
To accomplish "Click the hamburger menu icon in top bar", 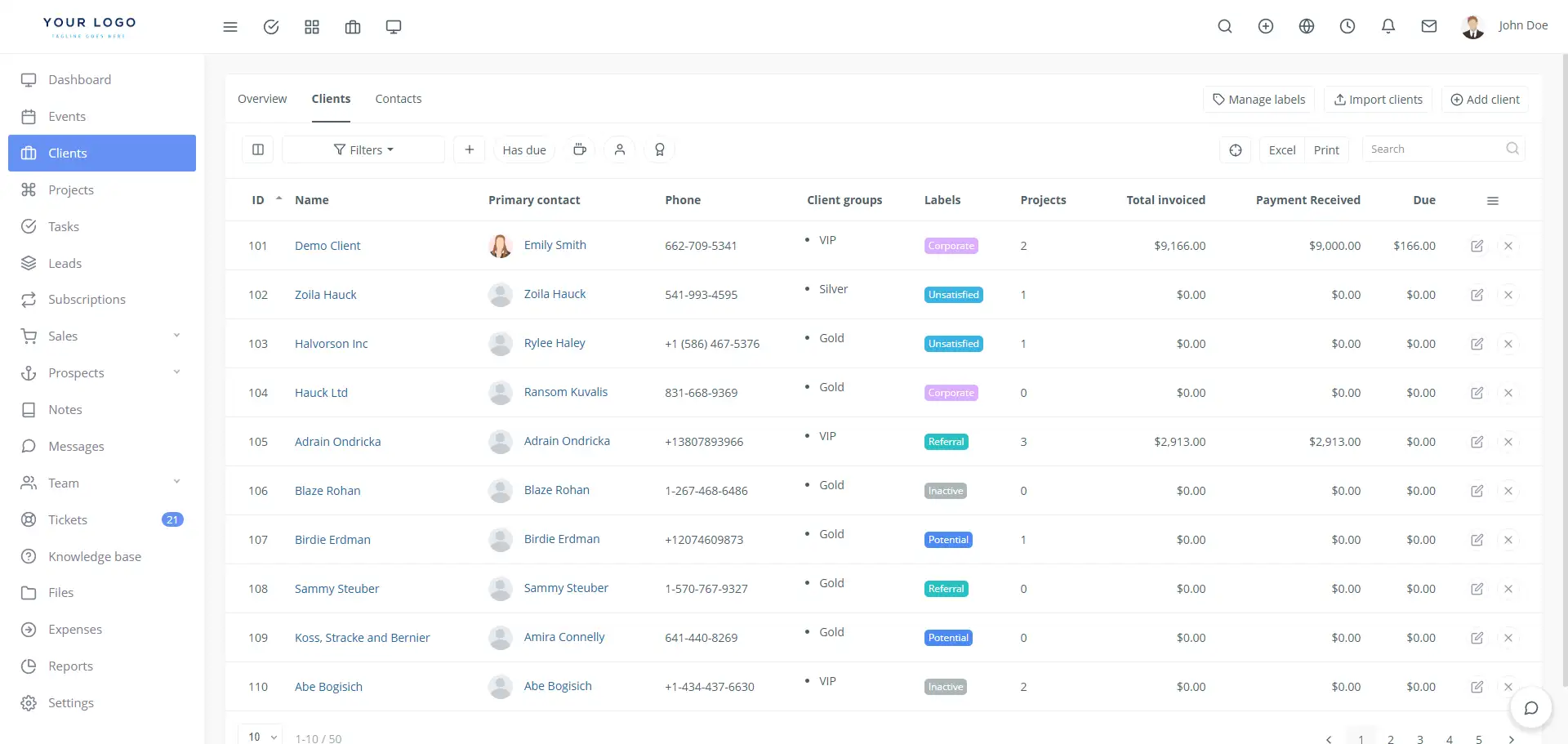I will point(230,27).
